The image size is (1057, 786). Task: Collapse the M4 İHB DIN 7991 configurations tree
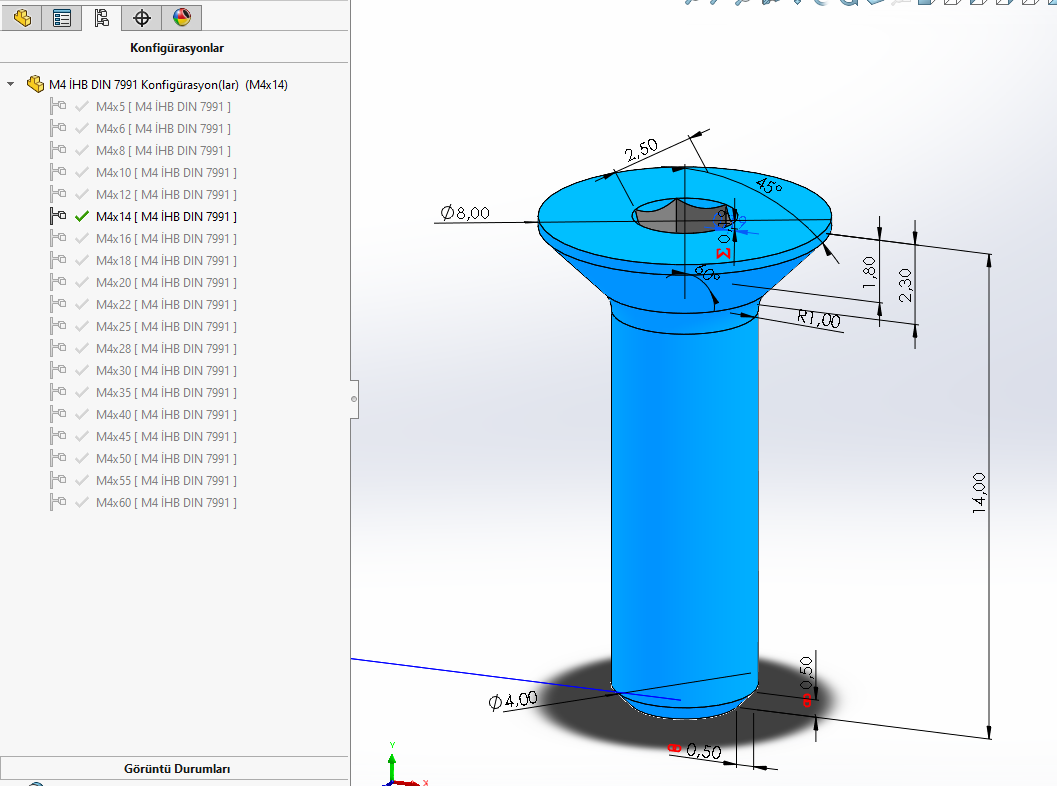tap(11, 85)
